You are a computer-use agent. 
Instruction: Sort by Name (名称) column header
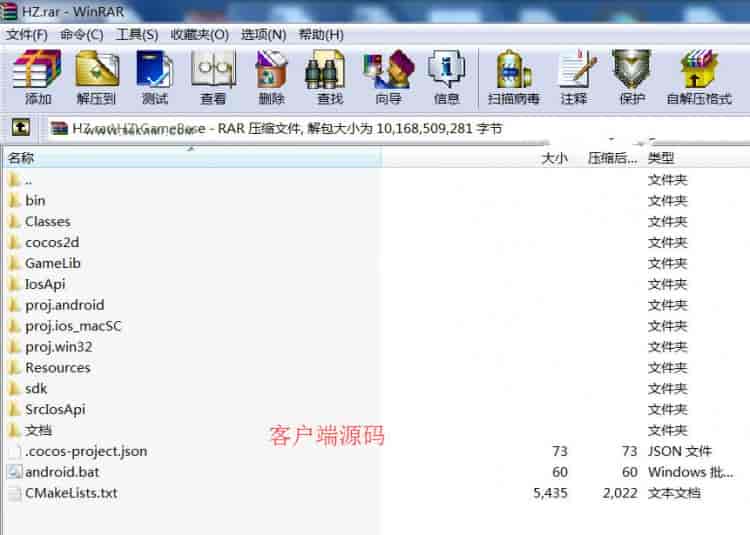(x=193, y=158)
